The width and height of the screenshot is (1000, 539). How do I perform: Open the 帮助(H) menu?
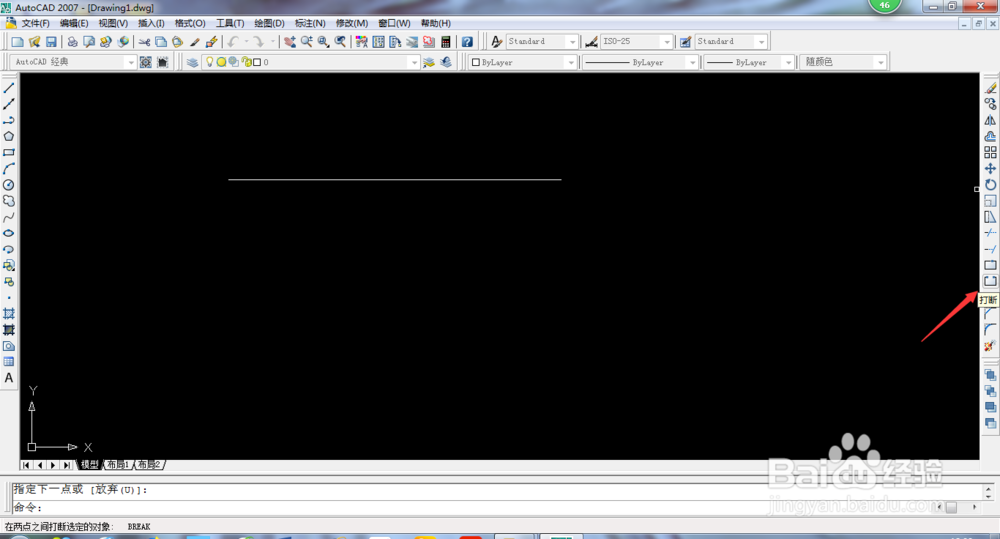(x=436, y=23)
